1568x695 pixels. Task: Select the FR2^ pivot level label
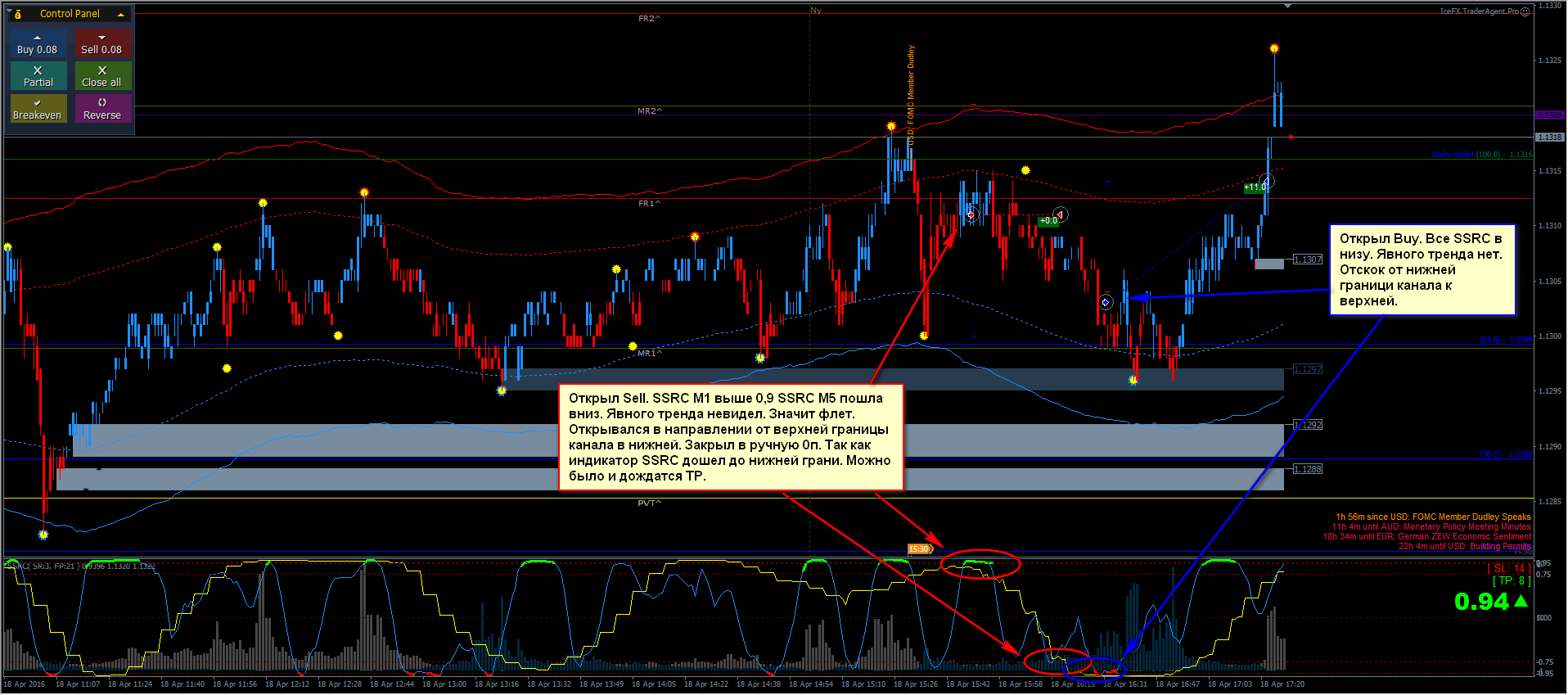[649, 18]
